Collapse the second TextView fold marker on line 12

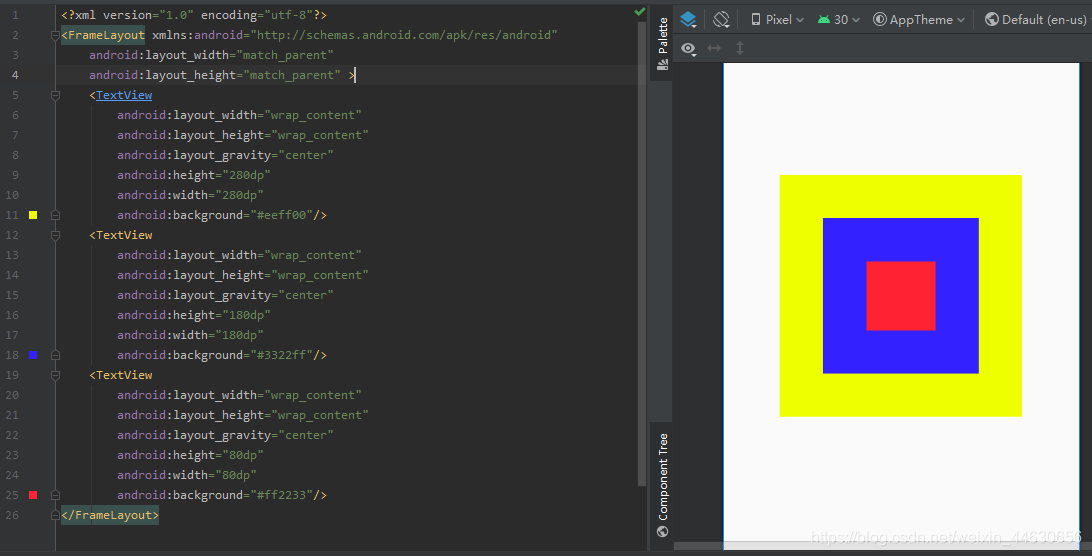[55, 235]
